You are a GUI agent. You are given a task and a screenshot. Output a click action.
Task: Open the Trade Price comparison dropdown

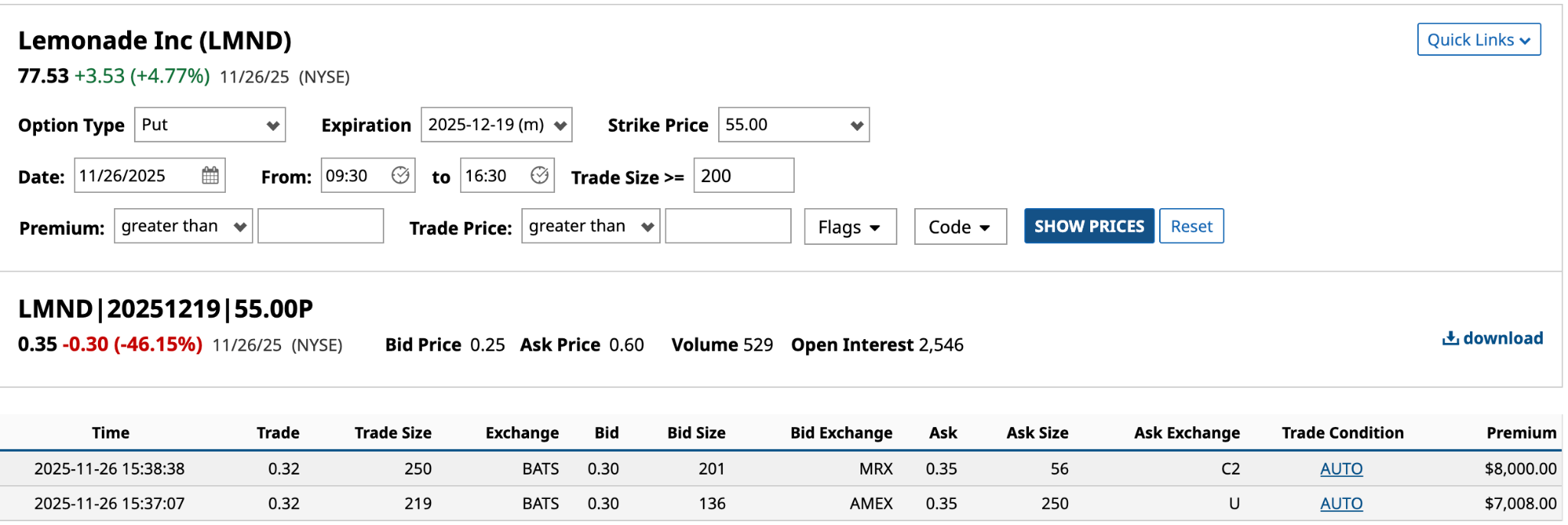[x=590, y=227]
